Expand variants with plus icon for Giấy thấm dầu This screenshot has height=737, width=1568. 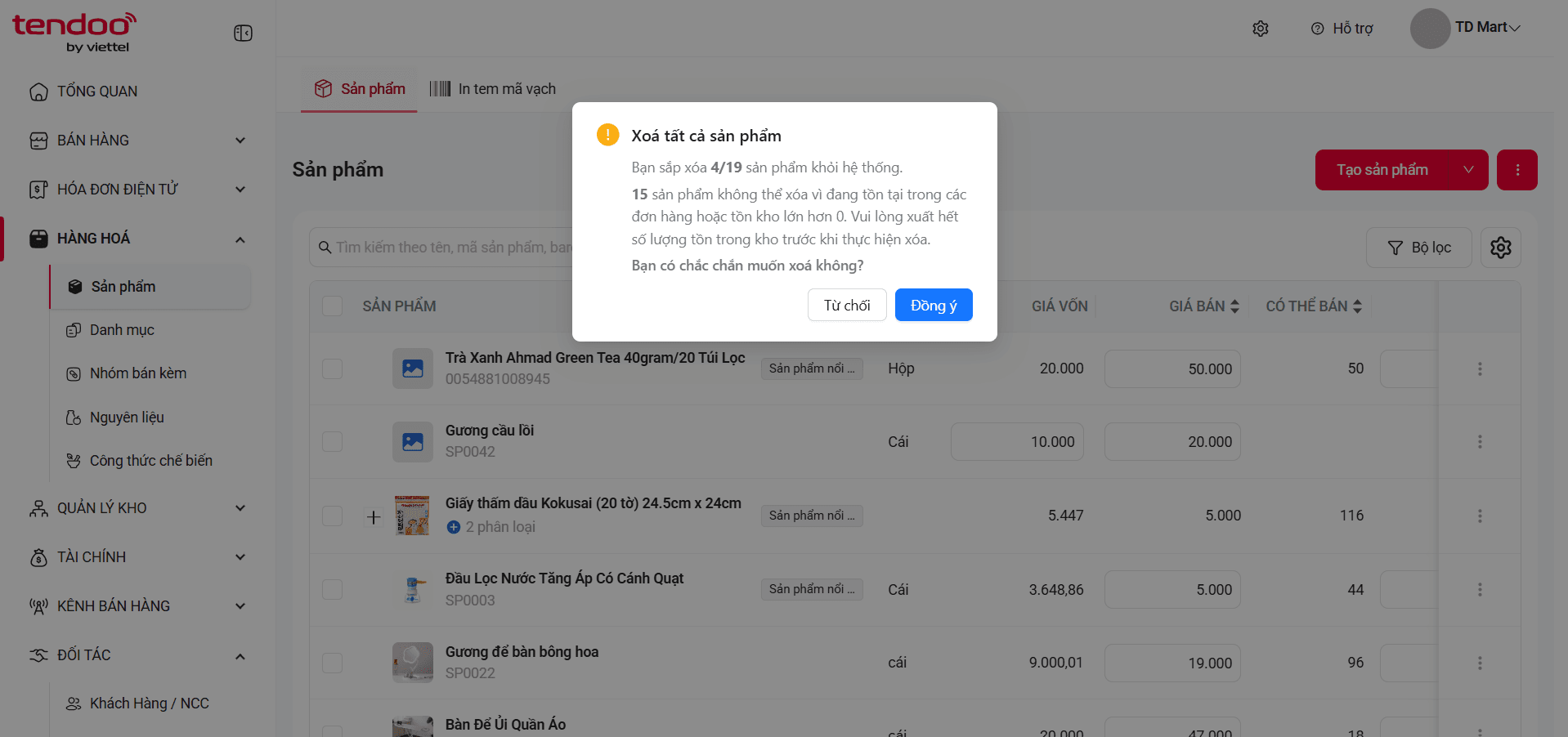[374, 516]
